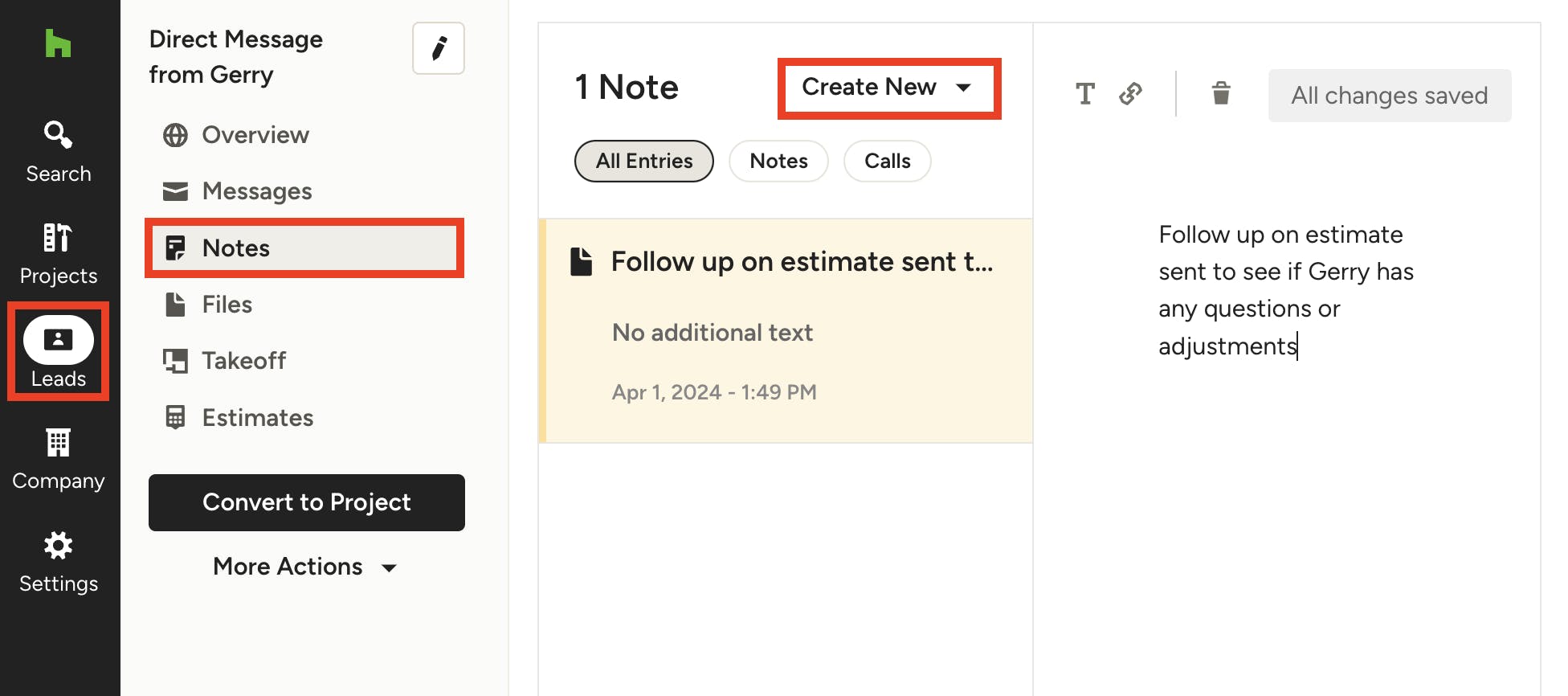Open Settings gear in sidebar
The image size is (1568, 696).
pyautogui.click(x=58, y=561)
